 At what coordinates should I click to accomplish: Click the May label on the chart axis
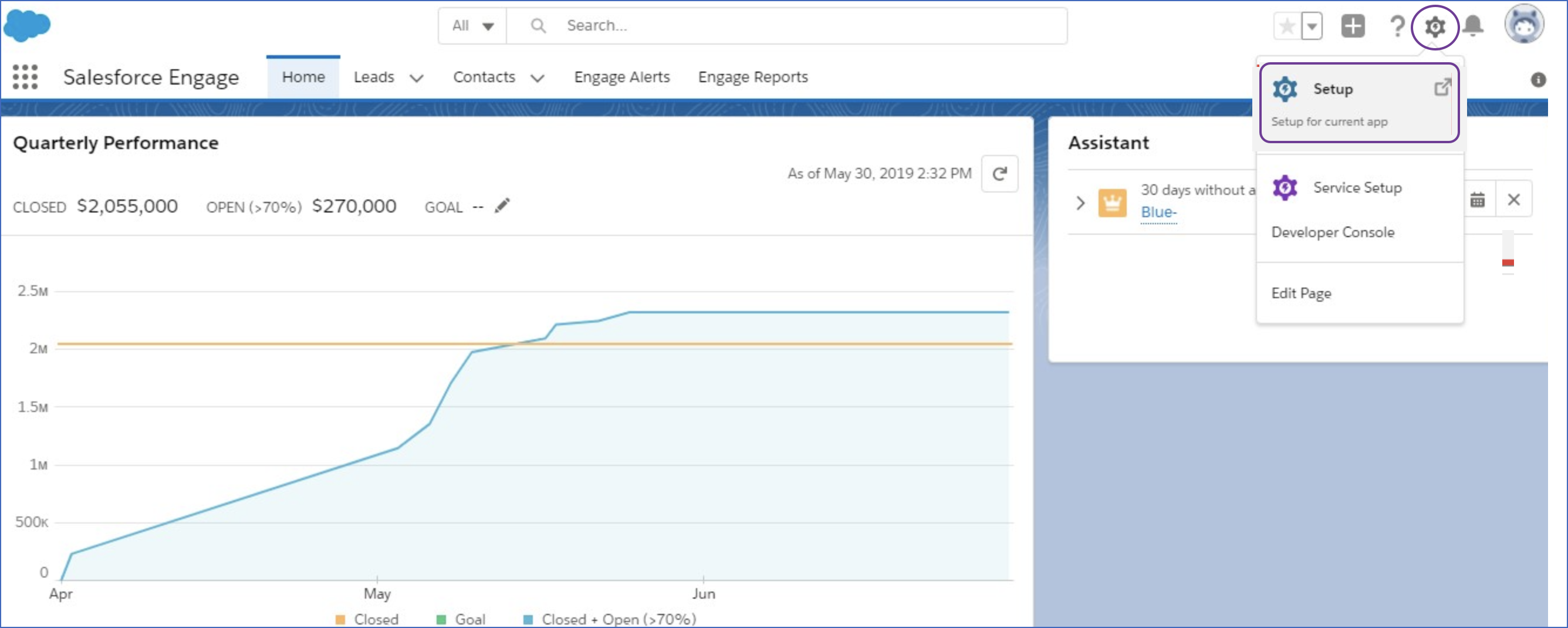tap(377, 594)
